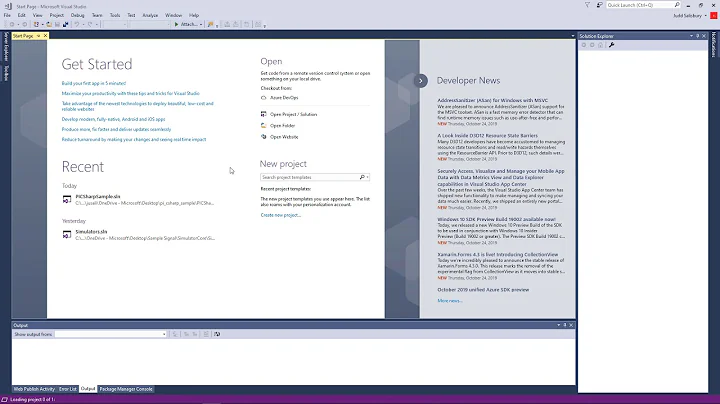Open Output panel window position dropdown
Viewport: 720px width, 404px height.
point(558,325)
